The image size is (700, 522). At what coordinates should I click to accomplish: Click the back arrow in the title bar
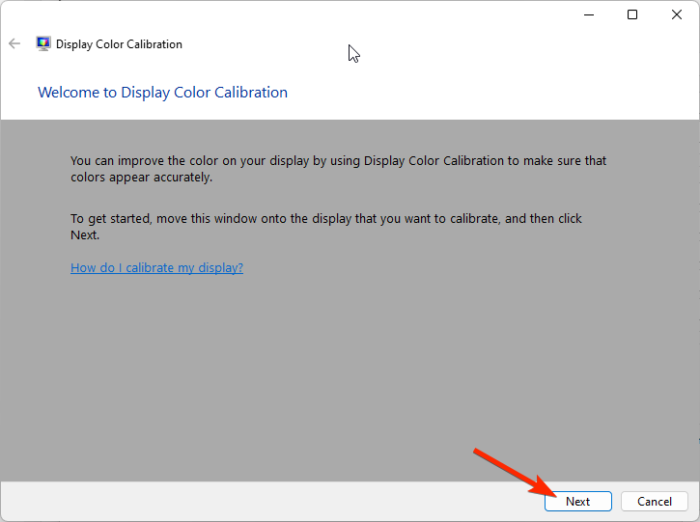point(14,44)
